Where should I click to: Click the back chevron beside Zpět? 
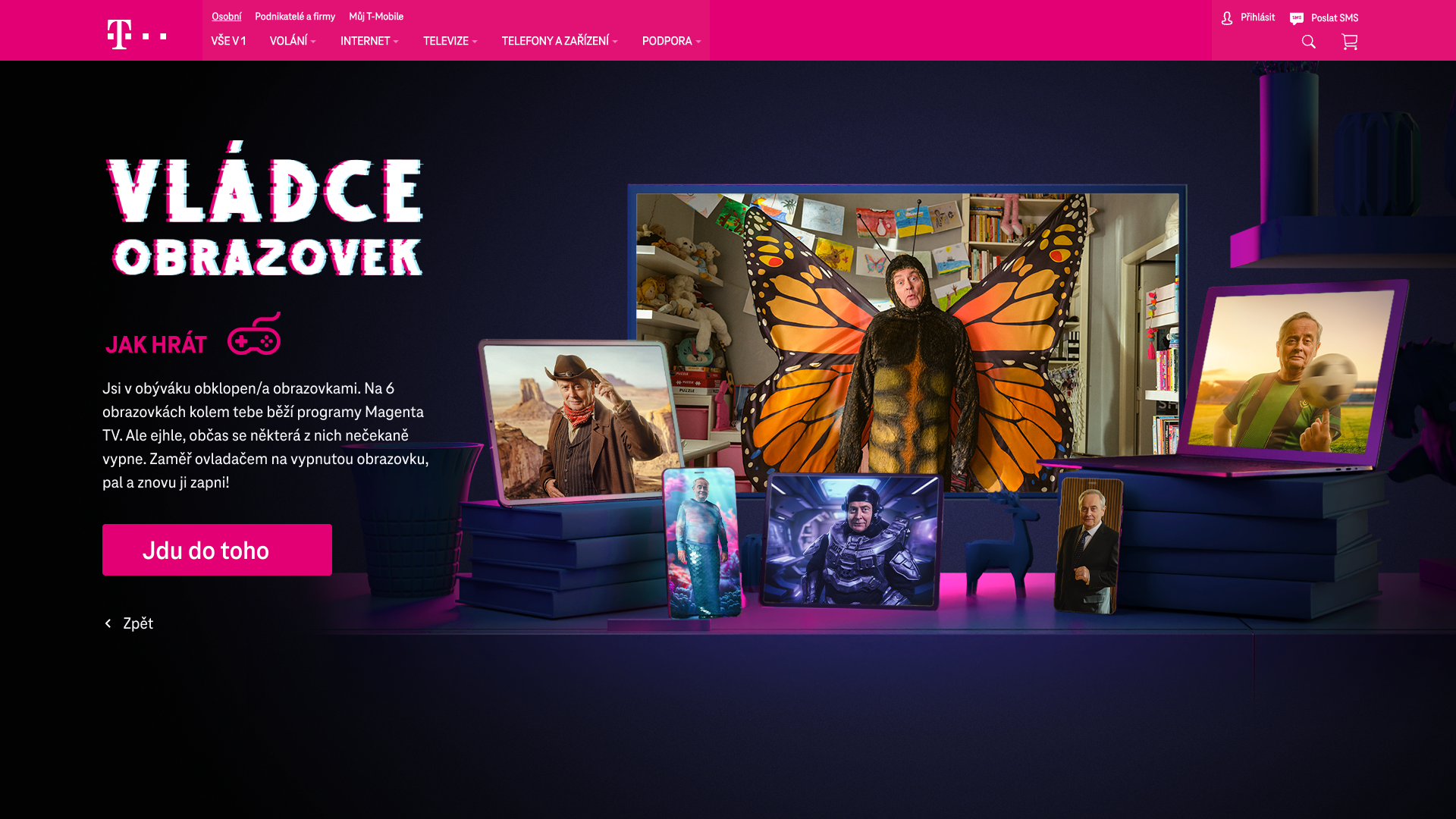pos(108,623)
